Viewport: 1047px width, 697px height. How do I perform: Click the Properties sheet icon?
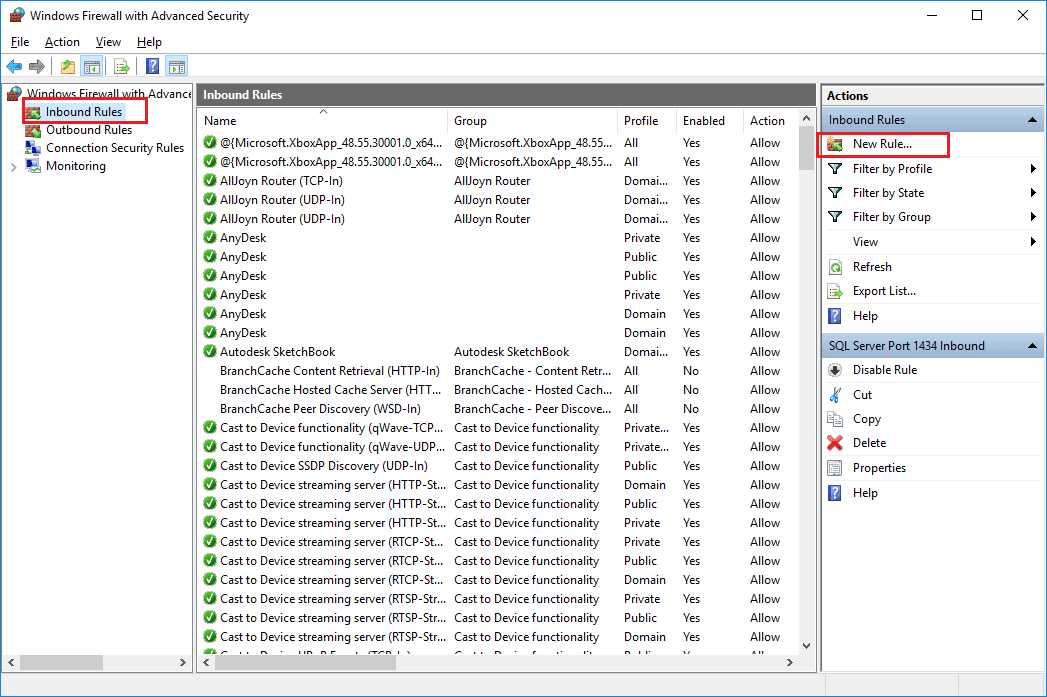(835, 468)
